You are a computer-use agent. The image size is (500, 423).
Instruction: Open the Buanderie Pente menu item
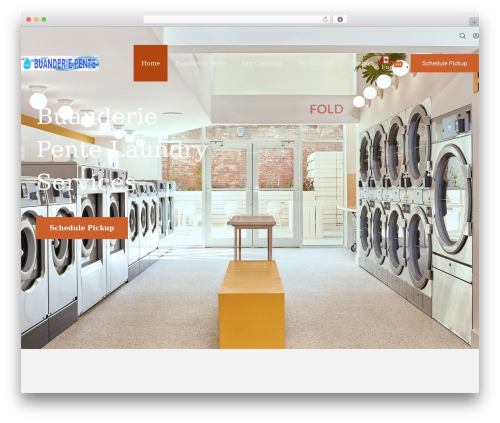tap(201, 63)
